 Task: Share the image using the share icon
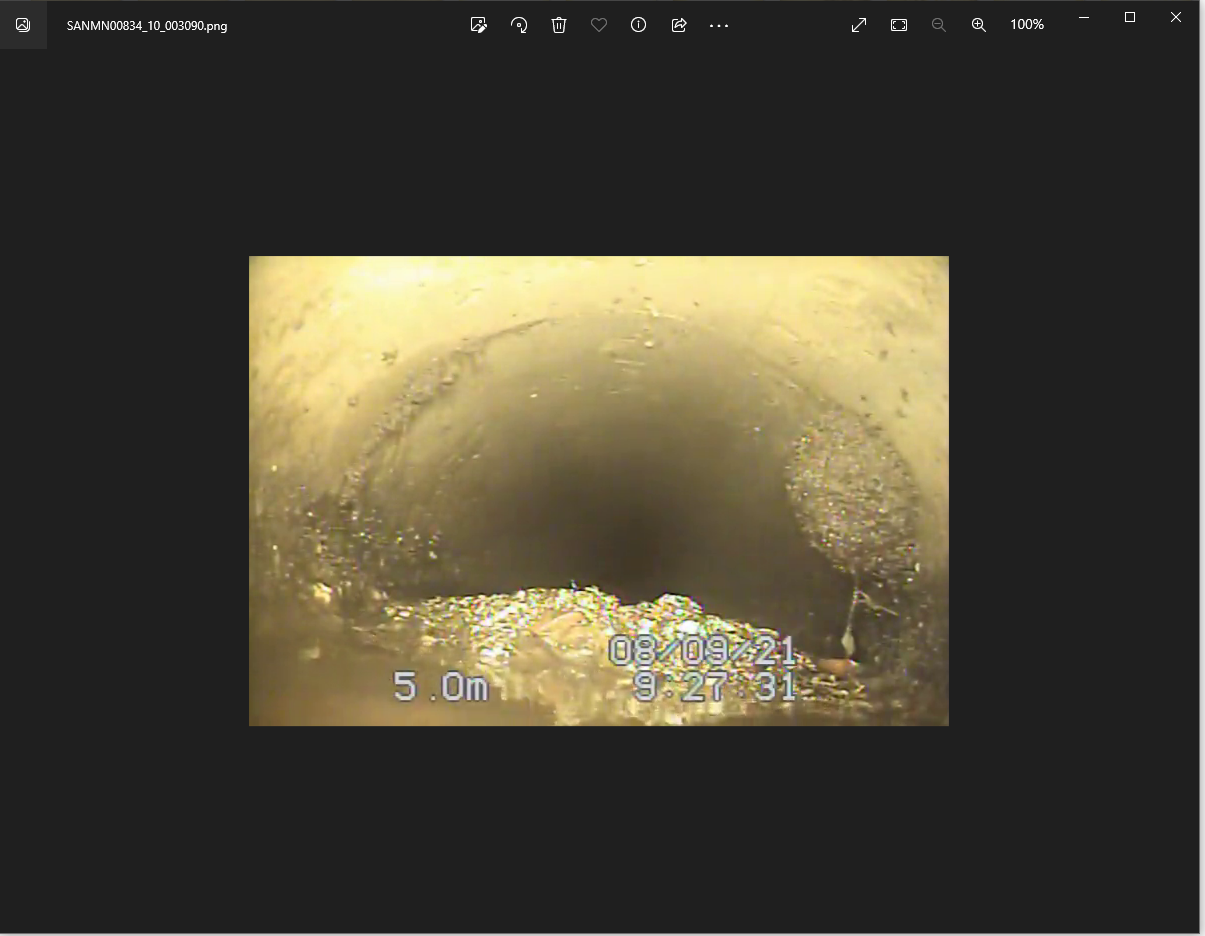(679, 25)
